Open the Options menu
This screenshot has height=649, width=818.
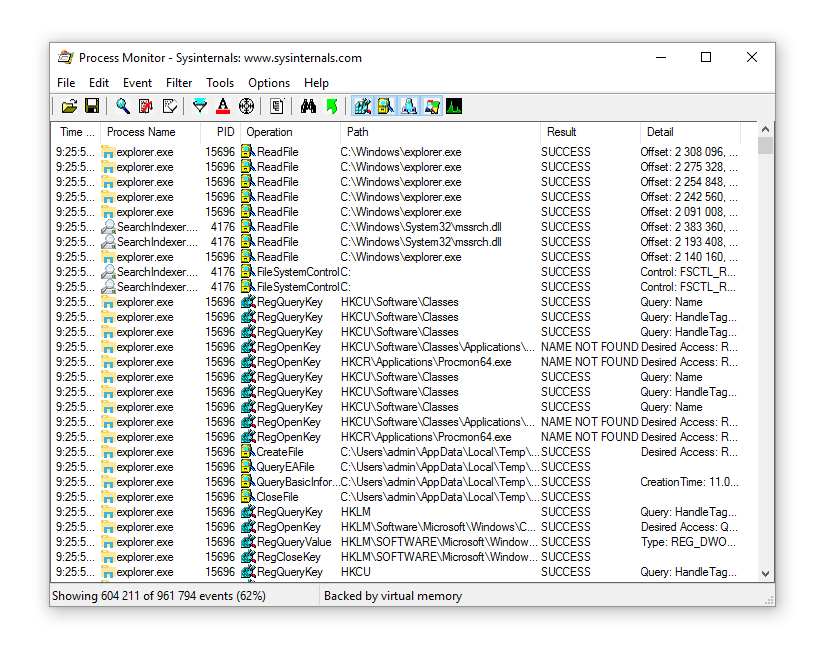268,83
